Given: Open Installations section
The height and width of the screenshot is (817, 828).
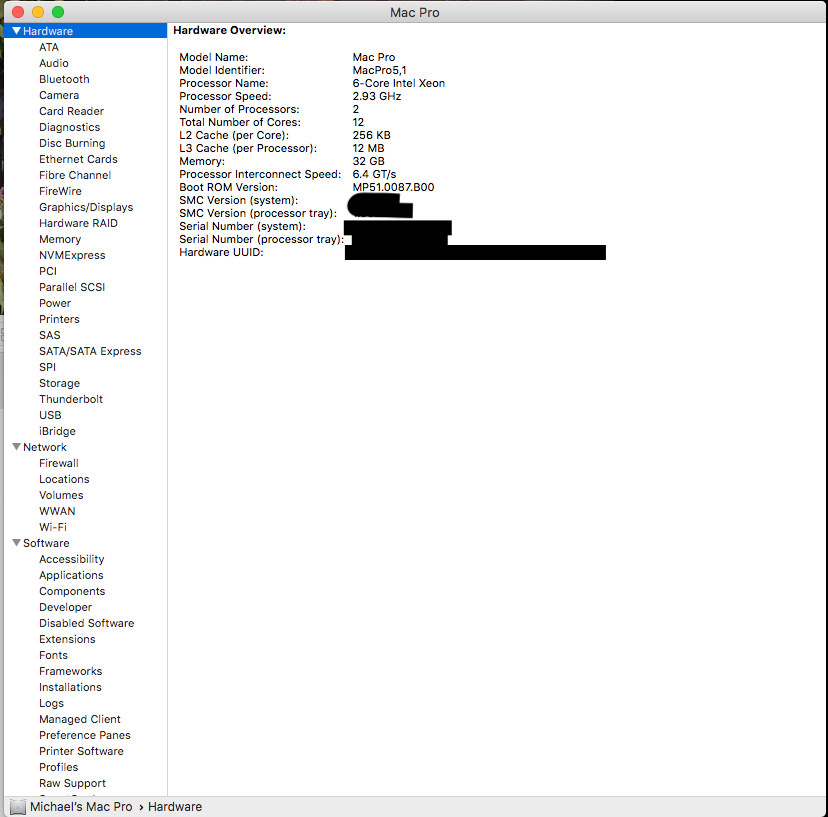Looking at the screenshot, I should [70, 687].
